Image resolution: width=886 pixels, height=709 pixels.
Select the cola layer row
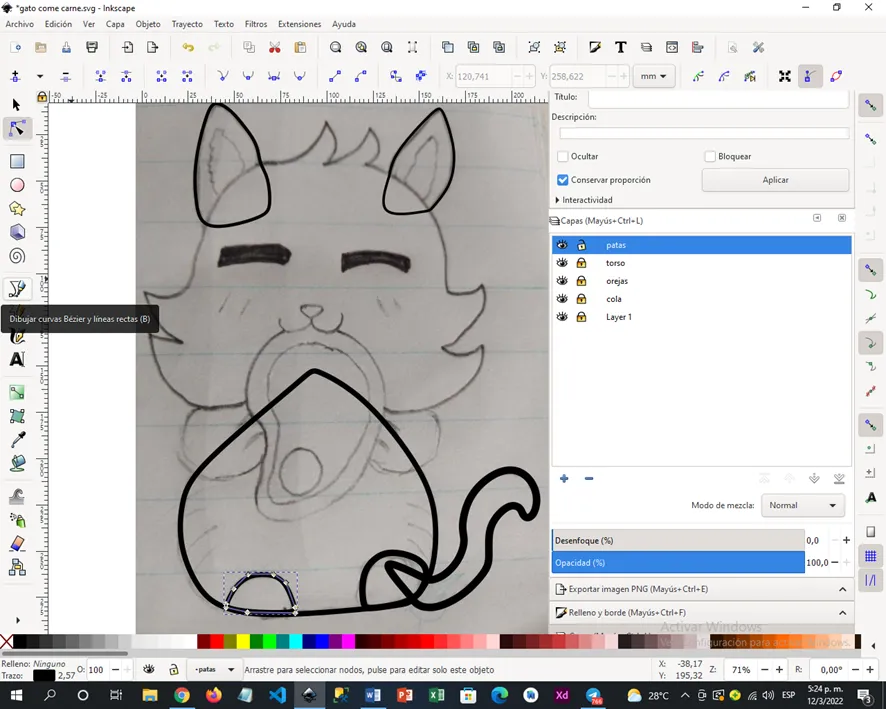click(x=701, y=299)
